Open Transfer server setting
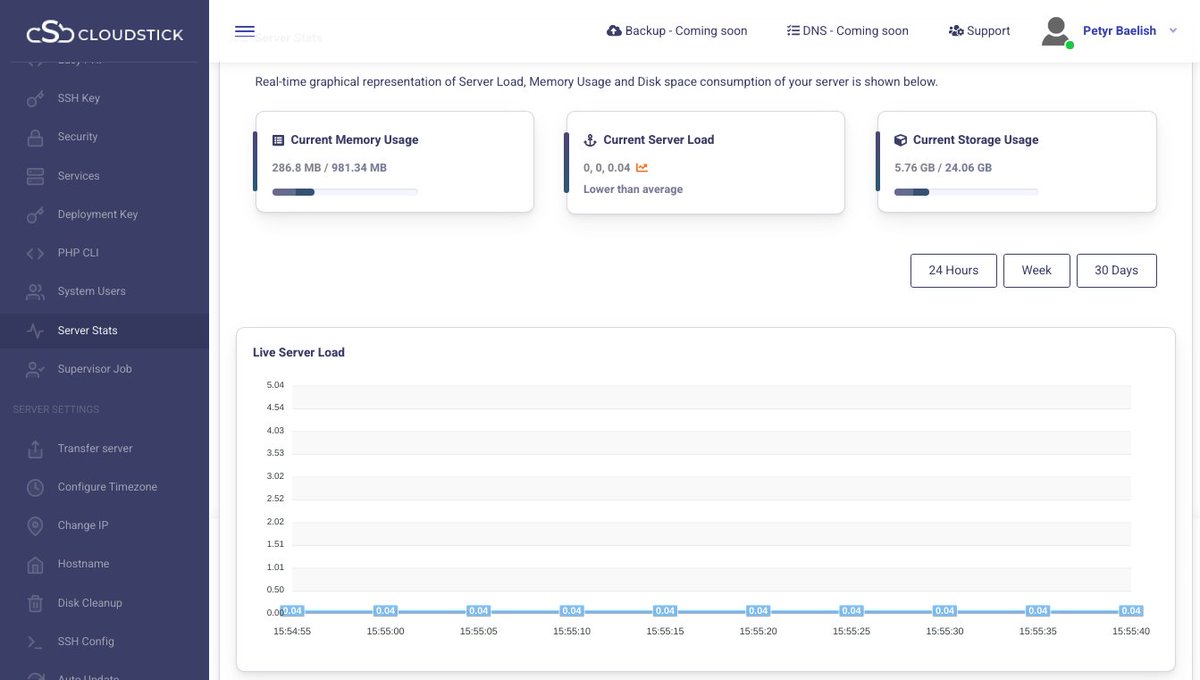 point(95,449)
